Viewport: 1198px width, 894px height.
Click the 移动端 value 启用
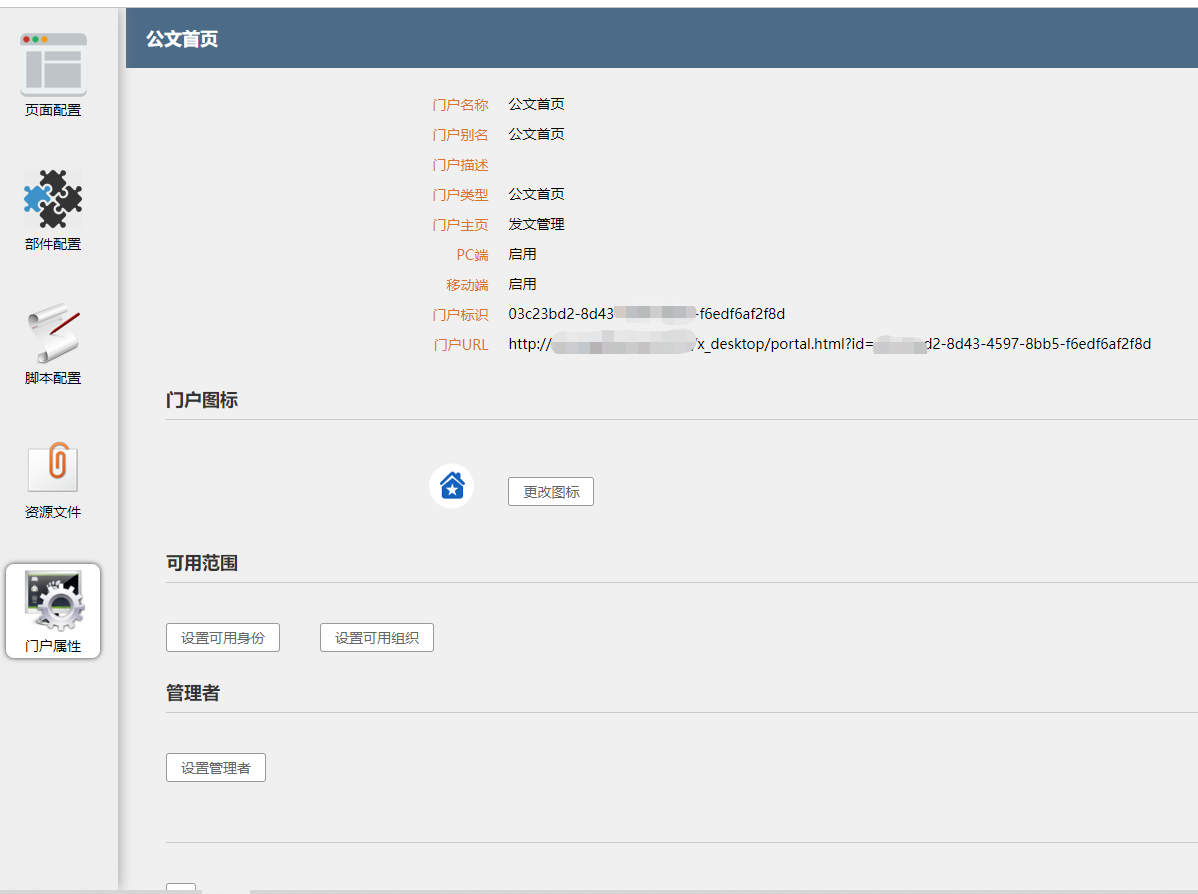(523, 283)
